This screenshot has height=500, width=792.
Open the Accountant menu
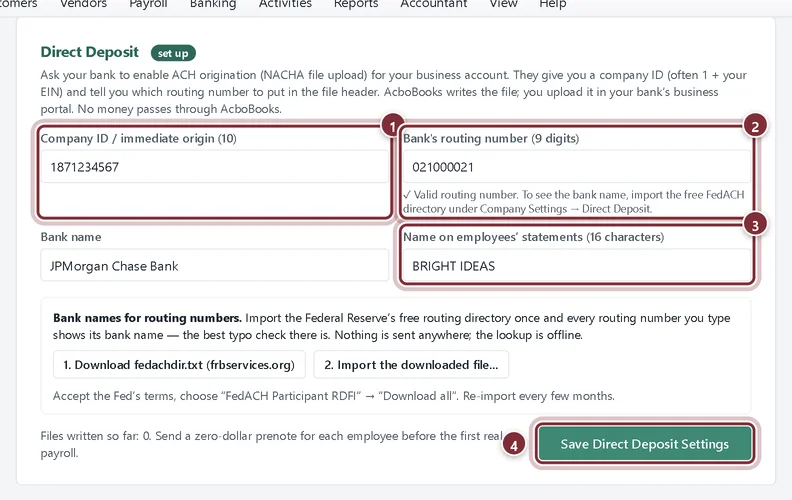(x=433, y=4)
